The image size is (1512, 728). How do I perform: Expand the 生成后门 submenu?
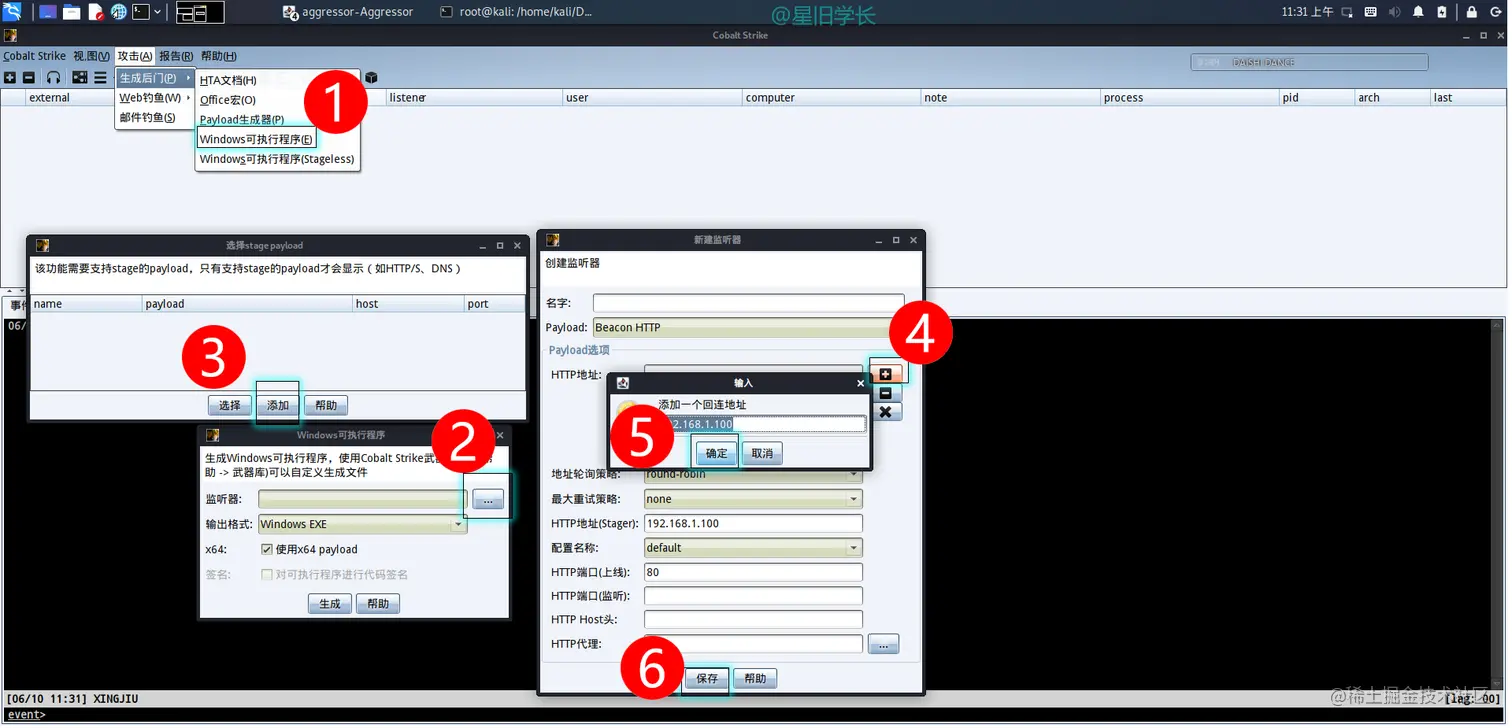[x=155, y=78]
